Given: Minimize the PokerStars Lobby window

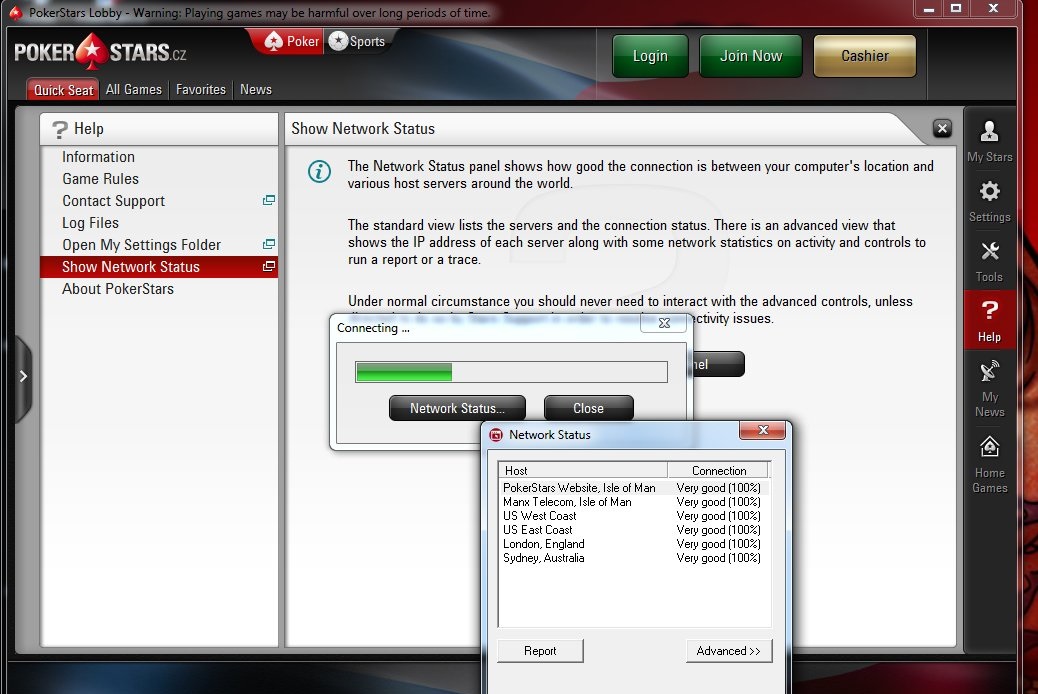Looking at the screenshot, I should [929, 9].
